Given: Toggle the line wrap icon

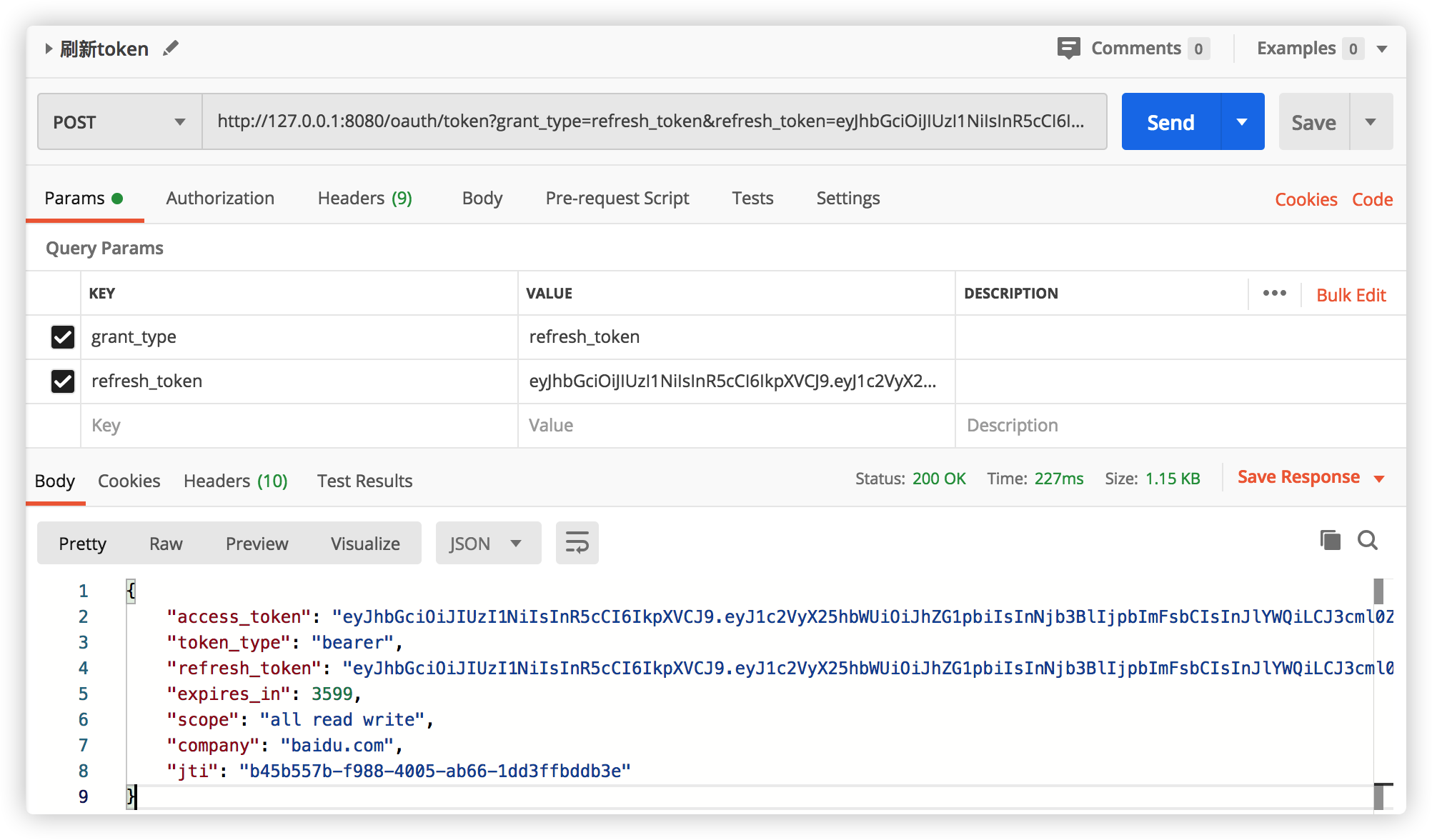Looking at the screenshot, I should [x=577, y=543].
